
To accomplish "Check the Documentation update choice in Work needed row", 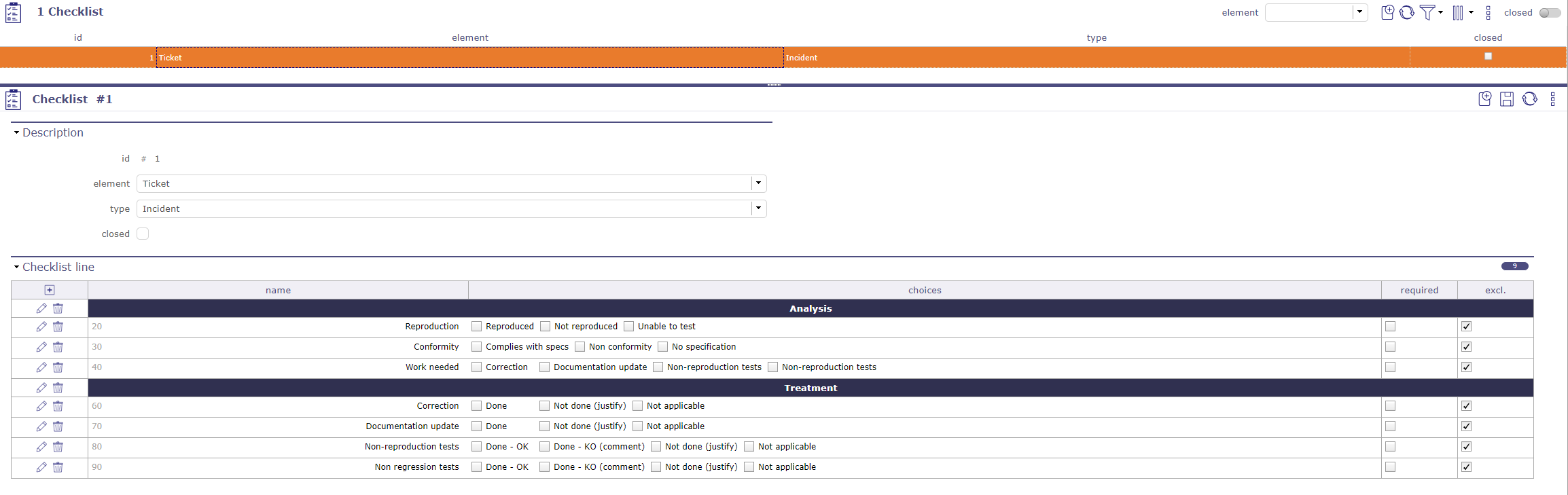I will pyautogui.click(x=544, y=367).
